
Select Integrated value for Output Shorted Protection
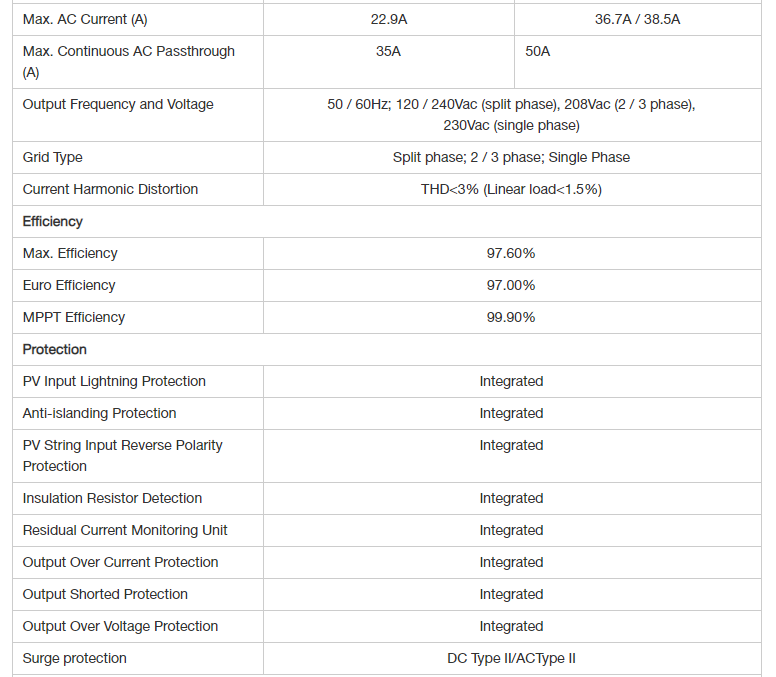[511, 594]
